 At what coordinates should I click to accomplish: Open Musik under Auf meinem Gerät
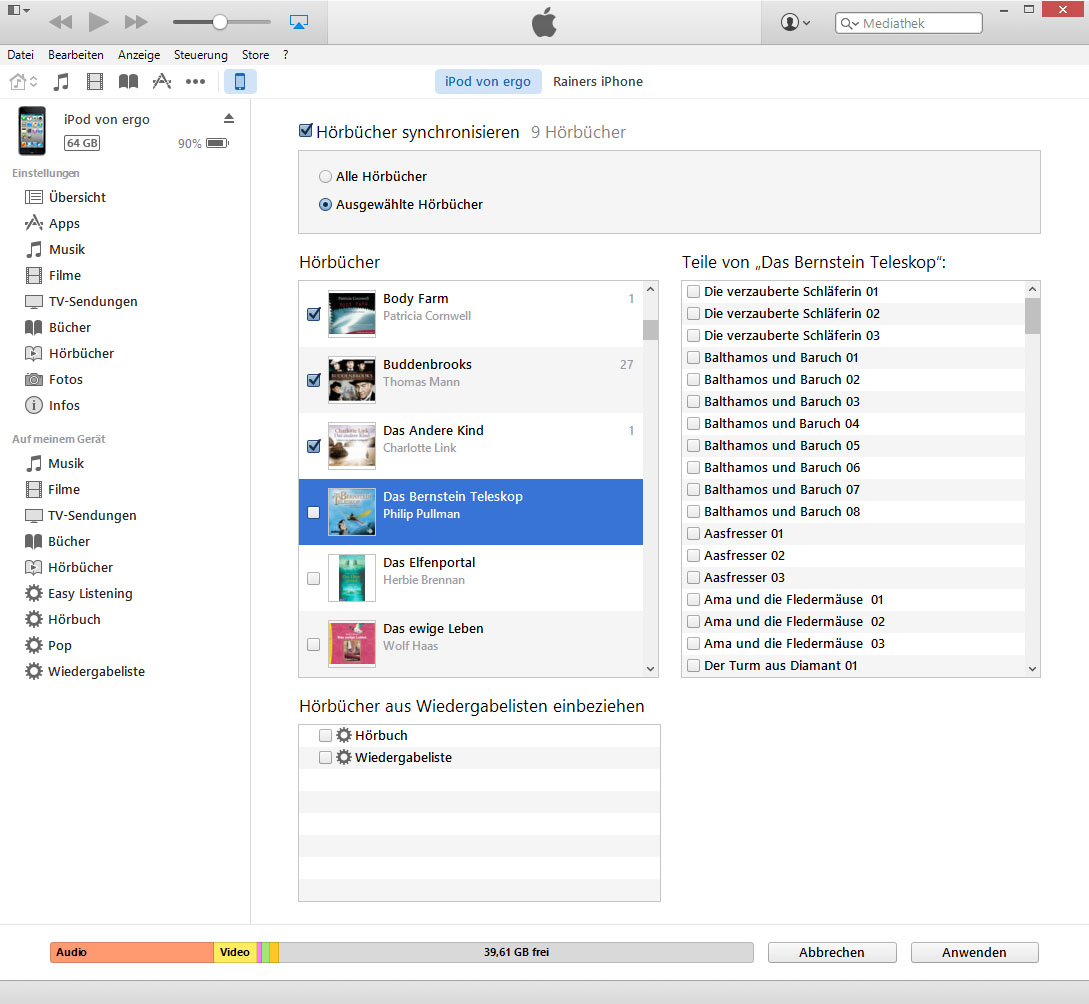pyautogui.click(x=54, y=463)
